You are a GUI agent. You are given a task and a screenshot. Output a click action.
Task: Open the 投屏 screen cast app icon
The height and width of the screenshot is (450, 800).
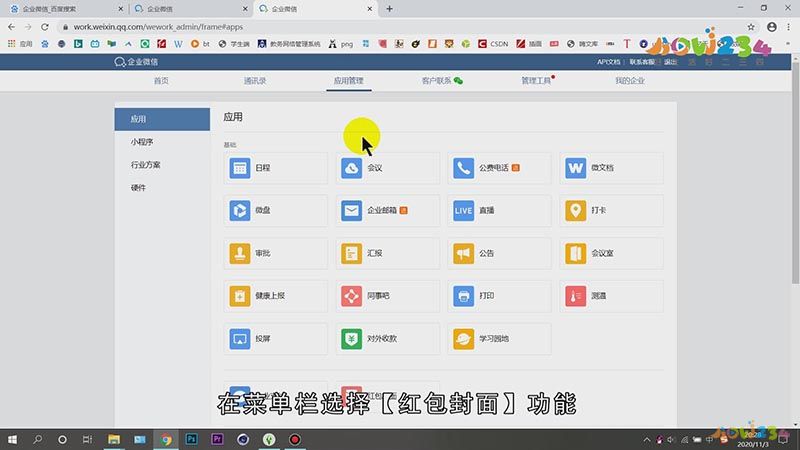click(x=240, y=338)
